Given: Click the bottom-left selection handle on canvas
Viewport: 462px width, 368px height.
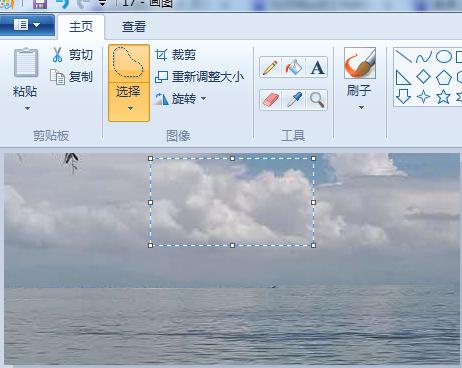Looking at the screenshot, I should tap(151, 245).
